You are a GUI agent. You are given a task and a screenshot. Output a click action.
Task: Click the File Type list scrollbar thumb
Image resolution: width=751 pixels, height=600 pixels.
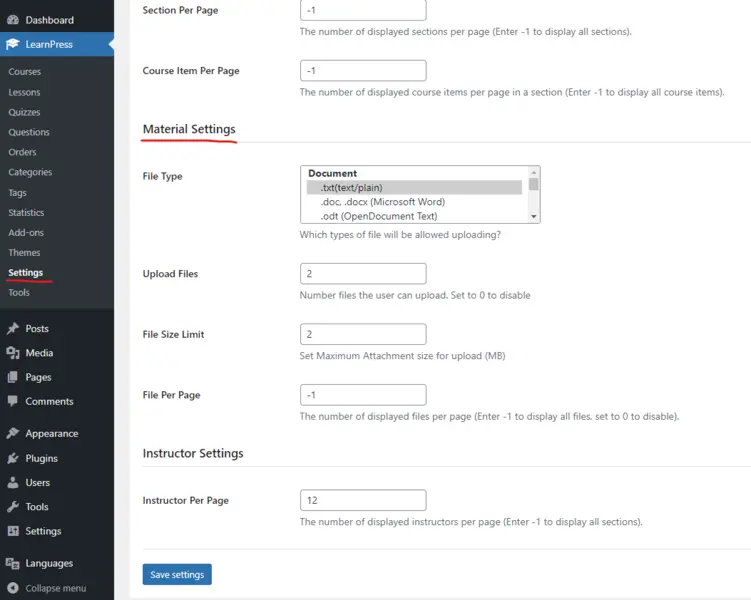(534, 184)
